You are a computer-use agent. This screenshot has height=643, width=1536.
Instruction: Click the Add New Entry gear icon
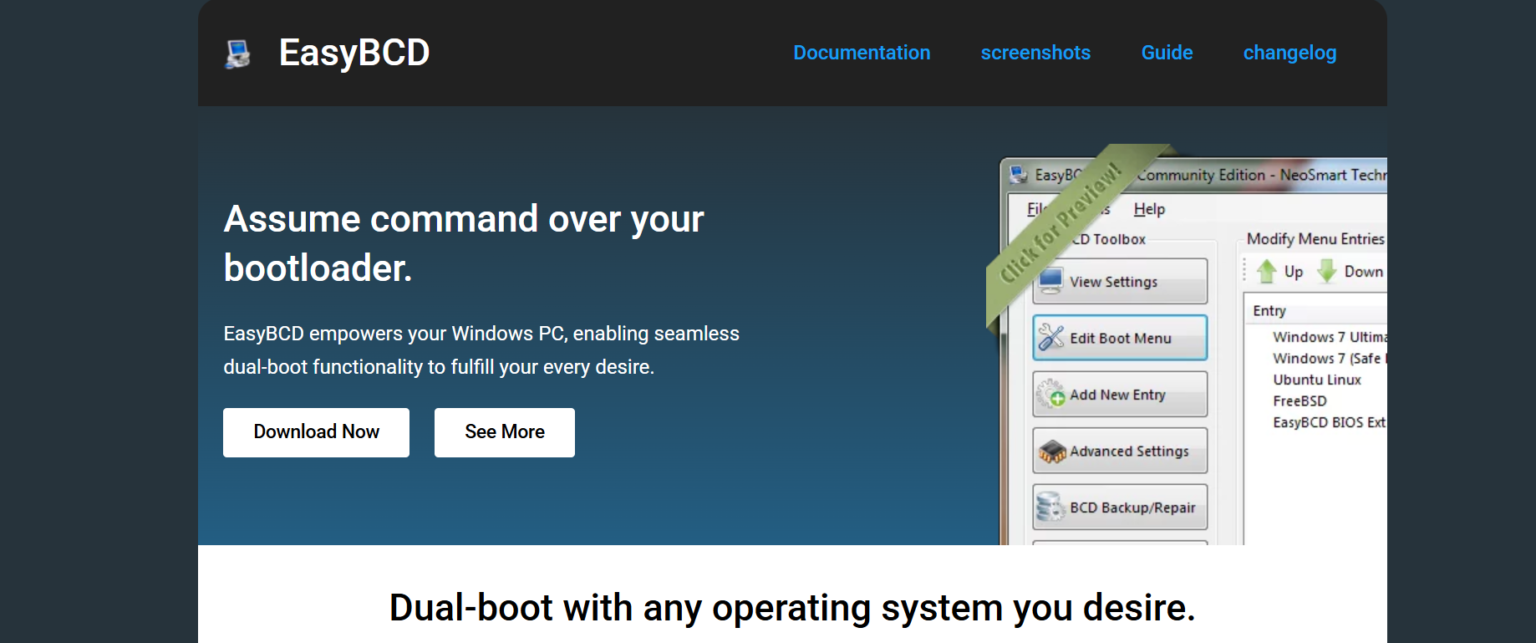click(1051, 394)
